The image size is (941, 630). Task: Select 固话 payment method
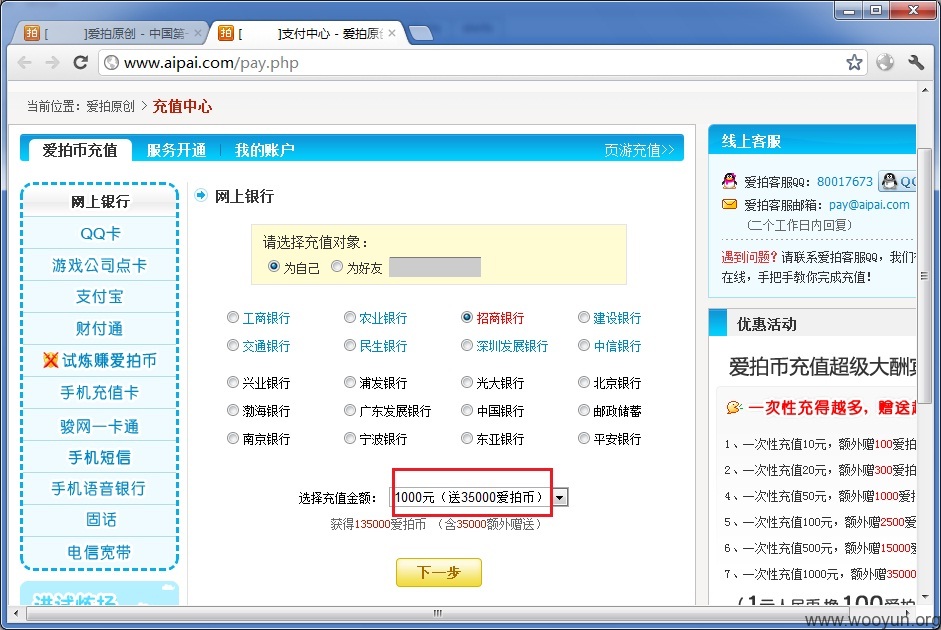(100, 520)
